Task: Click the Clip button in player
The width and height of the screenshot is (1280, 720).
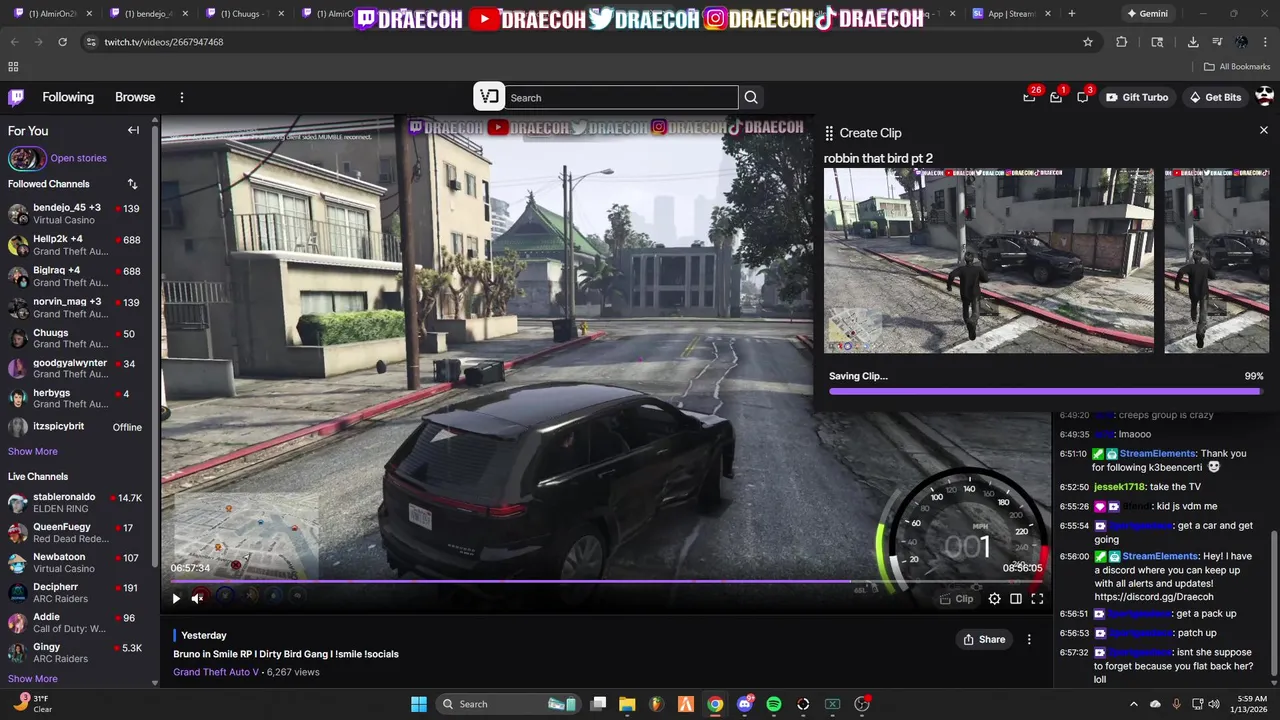Action: coord(956,599)
